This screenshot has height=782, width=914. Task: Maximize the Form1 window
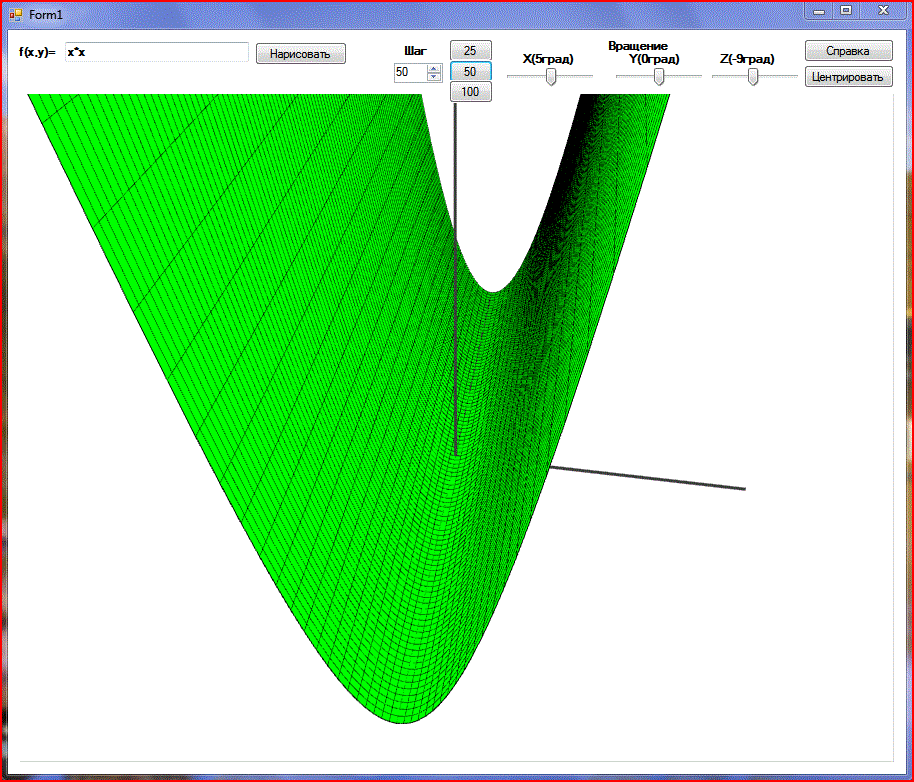point(846,10)
